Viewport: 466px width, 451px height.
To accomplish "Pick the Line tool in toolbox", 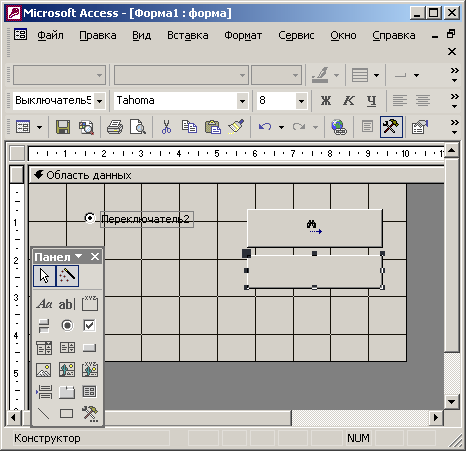I will (x=44, y=414).
